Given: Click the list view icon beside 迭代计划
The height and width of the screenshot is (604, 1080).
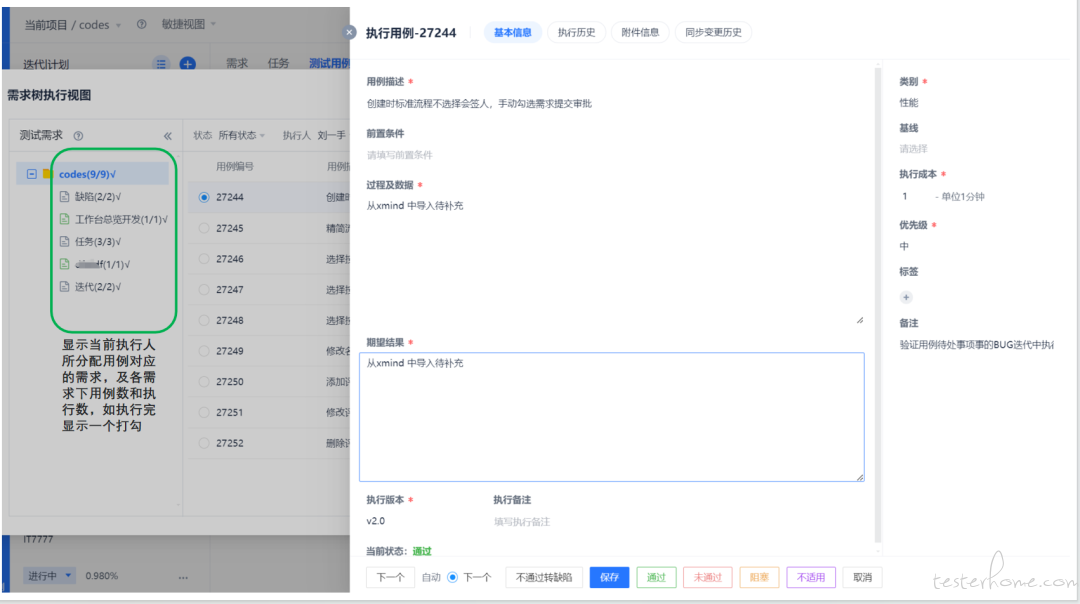Looking at the screenshot, I should (161, 64).
